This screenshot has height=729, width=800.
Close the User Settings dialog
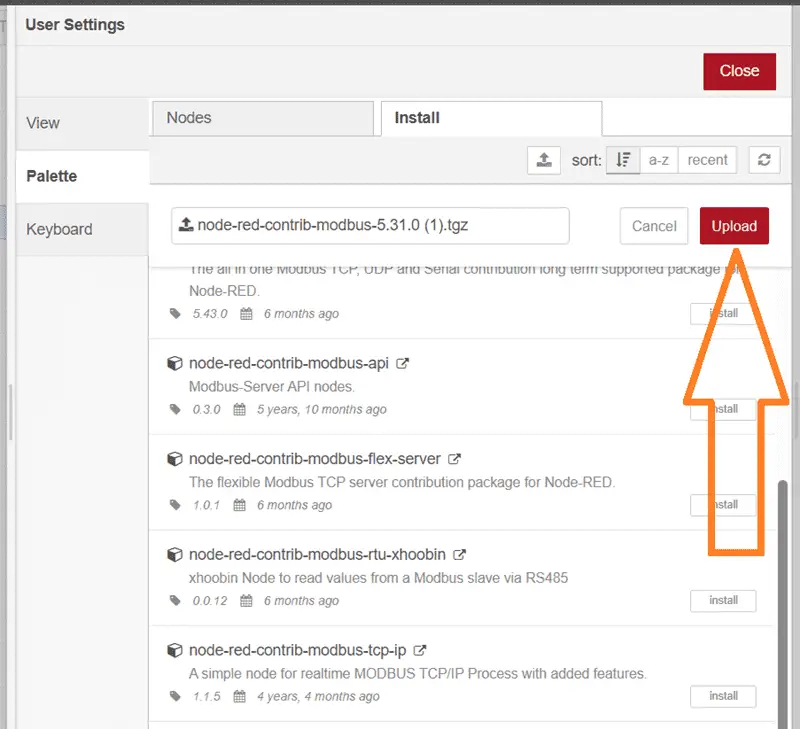(x=739, y=71)
